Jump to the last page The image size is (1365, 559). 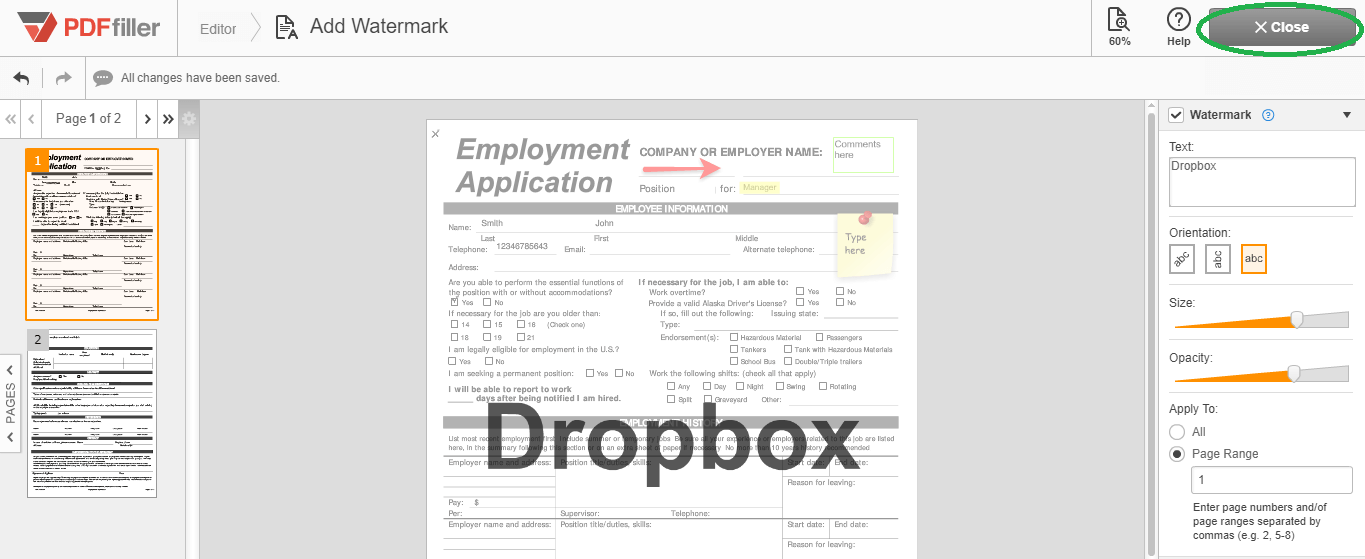168,119
